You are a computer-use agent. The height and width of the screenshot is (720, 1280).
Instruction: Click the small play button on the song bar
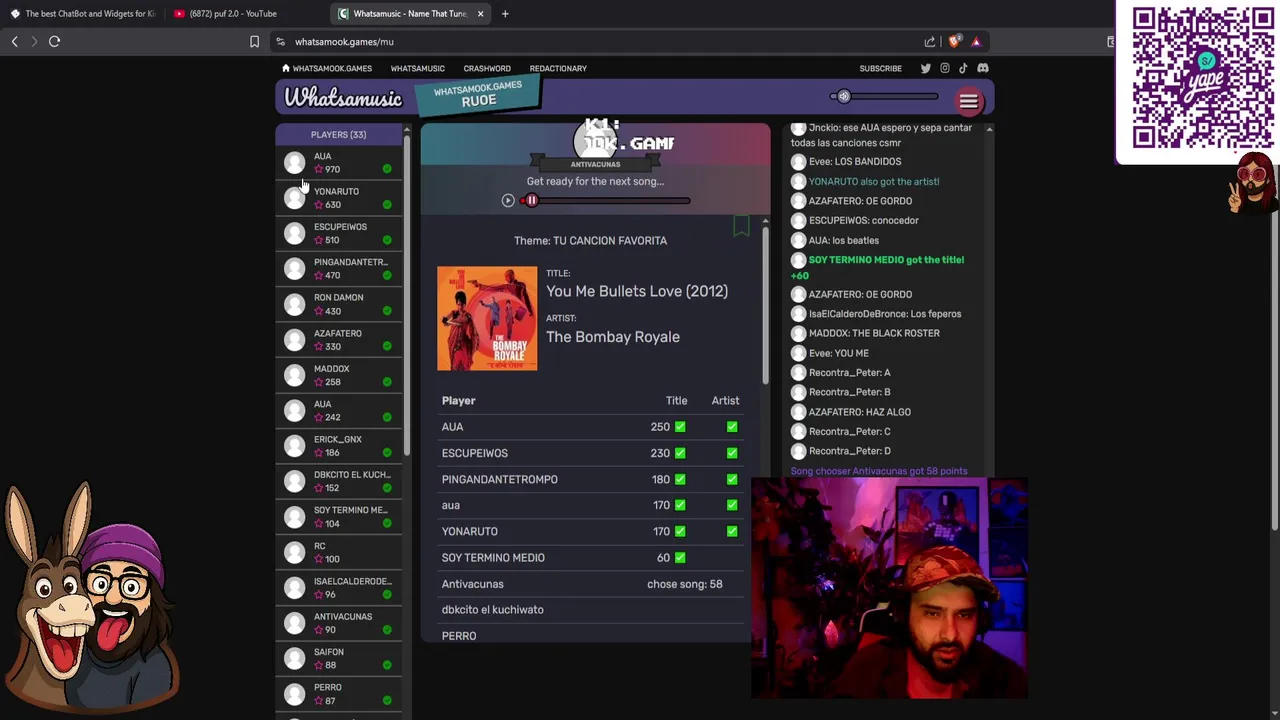pos(508,201)
